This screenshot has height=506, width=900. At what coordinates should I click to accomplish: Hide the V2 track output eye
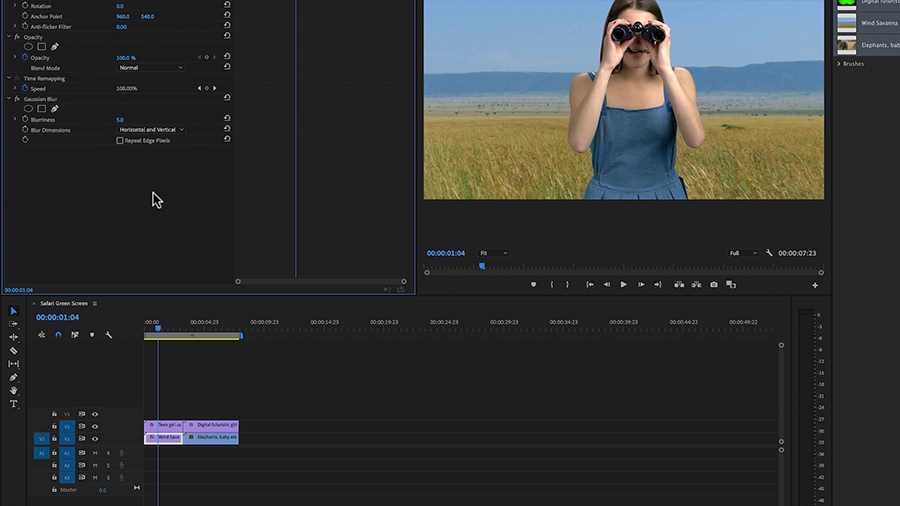click(x=95, y=426)
